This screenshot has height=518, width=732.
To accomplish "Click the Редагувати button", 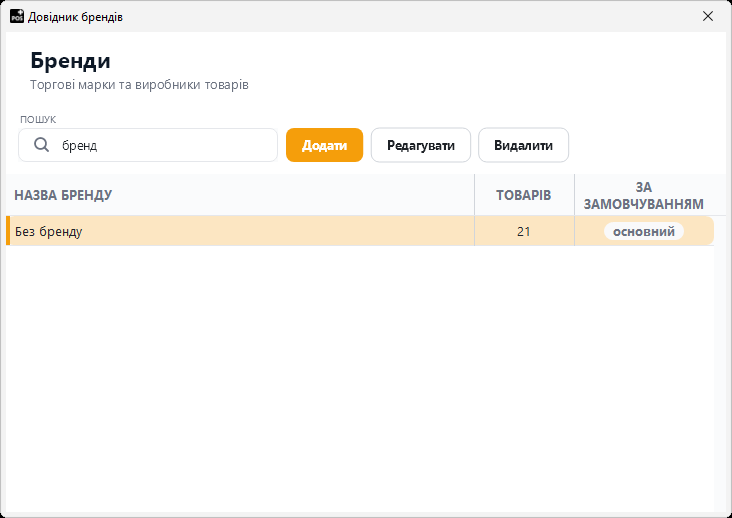I will click(x=421, y=145).
